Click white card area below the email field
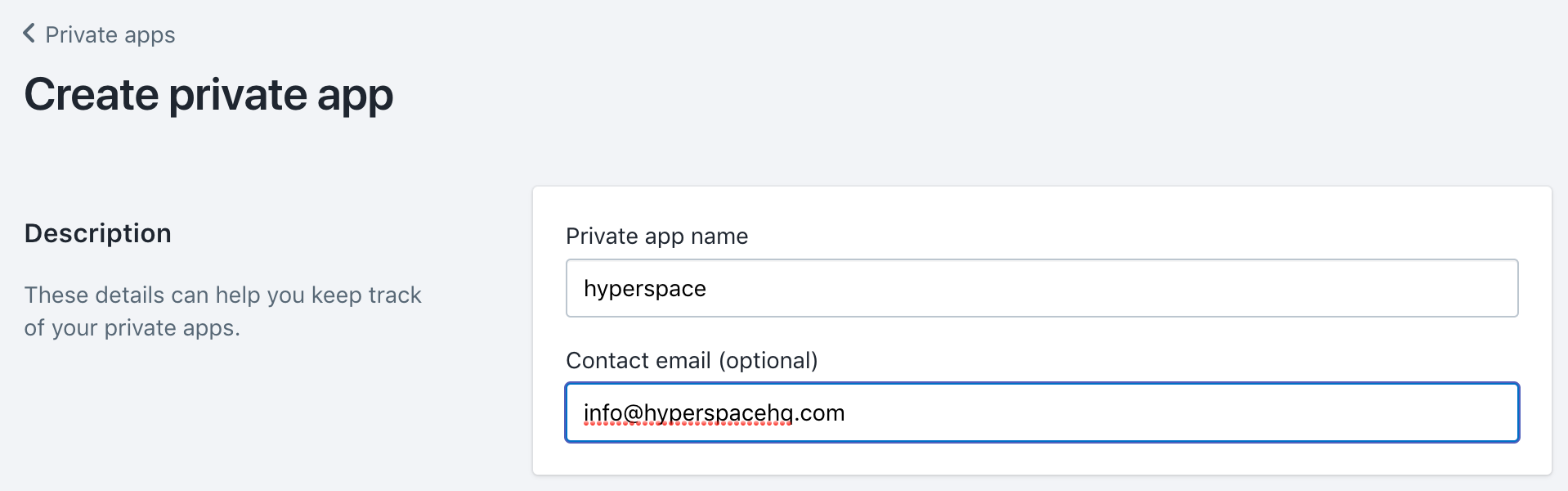Viewport: 1568px width, 491px height. point(1042,458)
